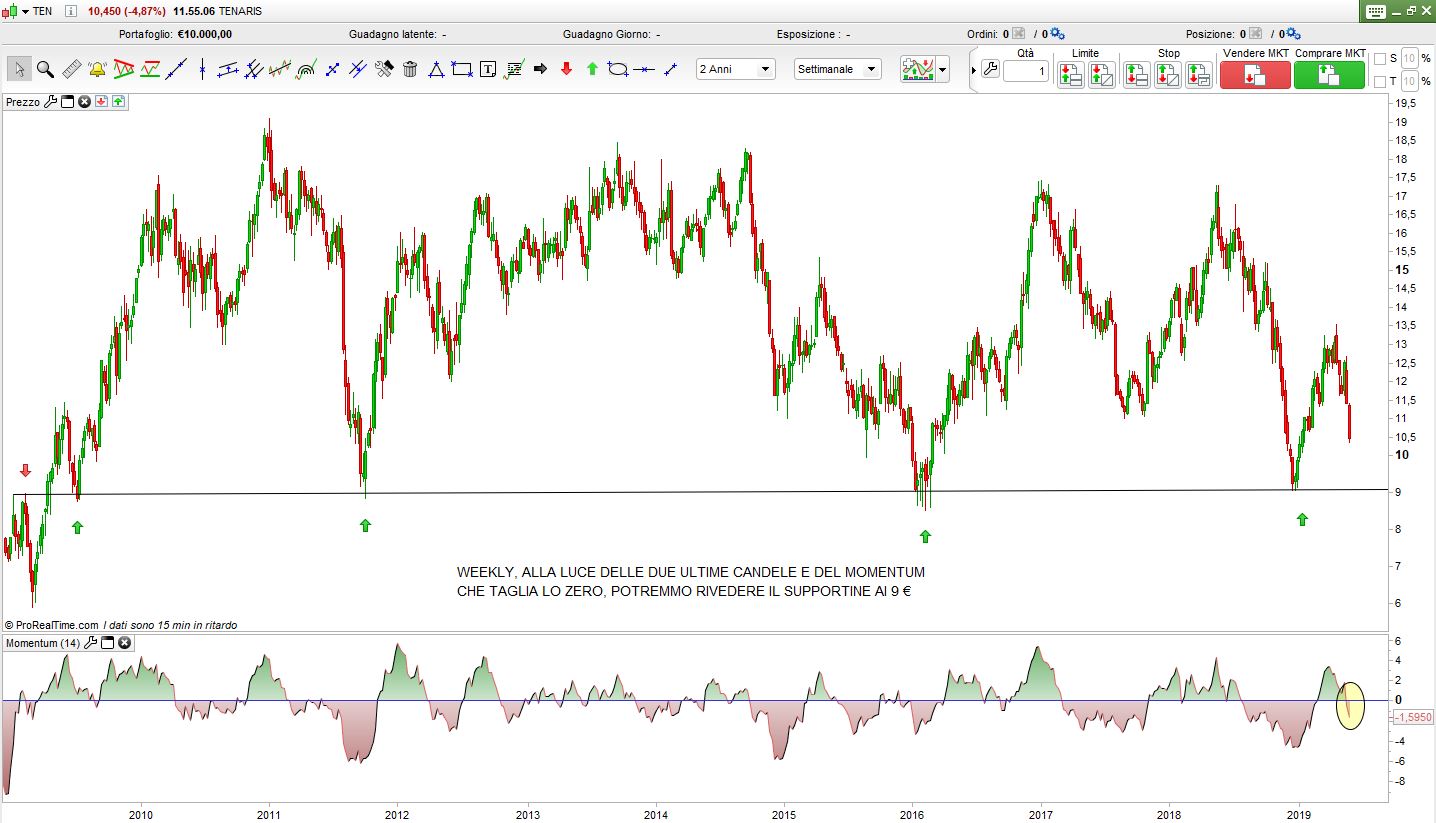Image resolution: width=1436 pixels, height=823 pixels.
Task: Click the Comprare MKT buy button
Action: pyautogui.click(x=1329, y=75)
